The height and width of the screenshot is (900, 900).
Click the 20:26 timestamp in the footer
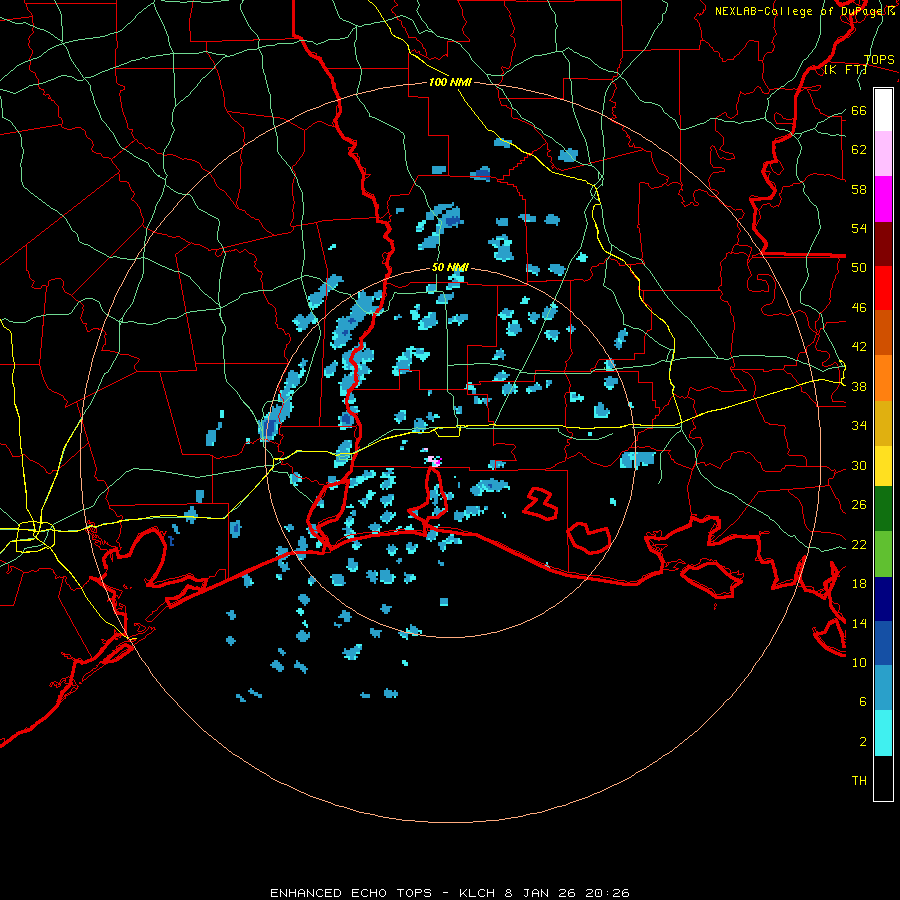point(607,893)
